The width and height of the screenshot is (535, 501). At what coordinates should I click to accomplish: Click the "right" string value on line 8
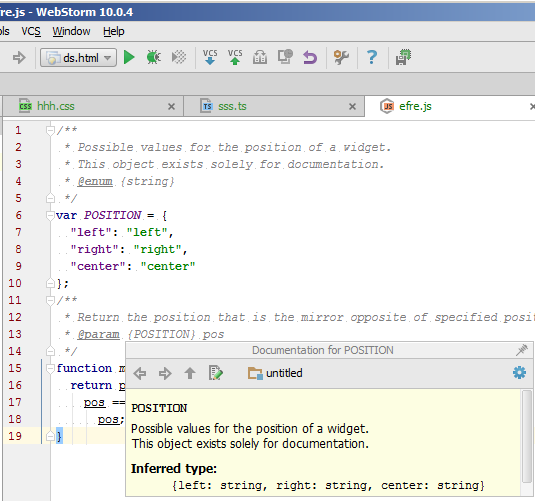pyautogui.click(x=157, y=249)
